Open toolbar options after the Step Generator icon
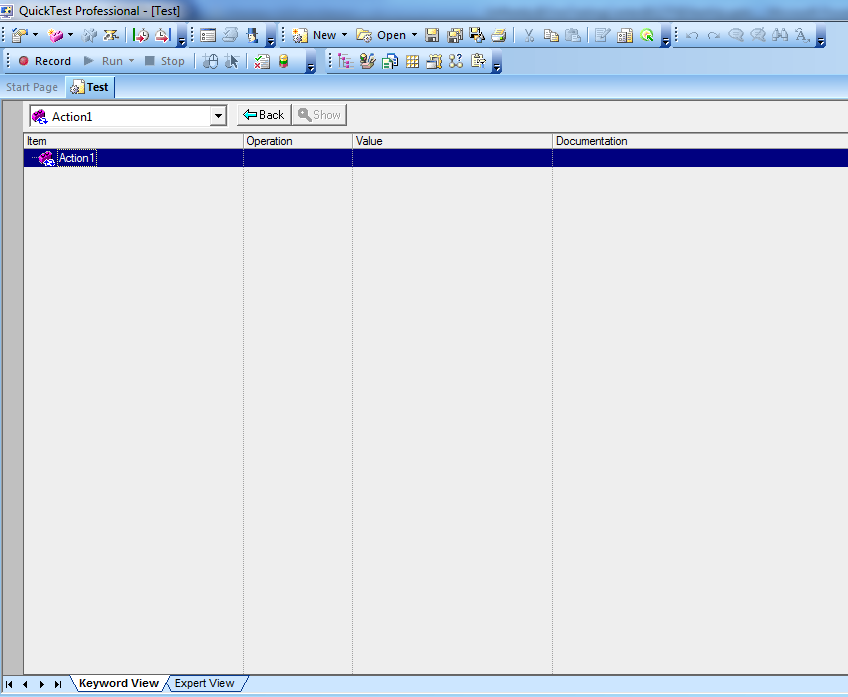The image size is (848, 697). 271,36
